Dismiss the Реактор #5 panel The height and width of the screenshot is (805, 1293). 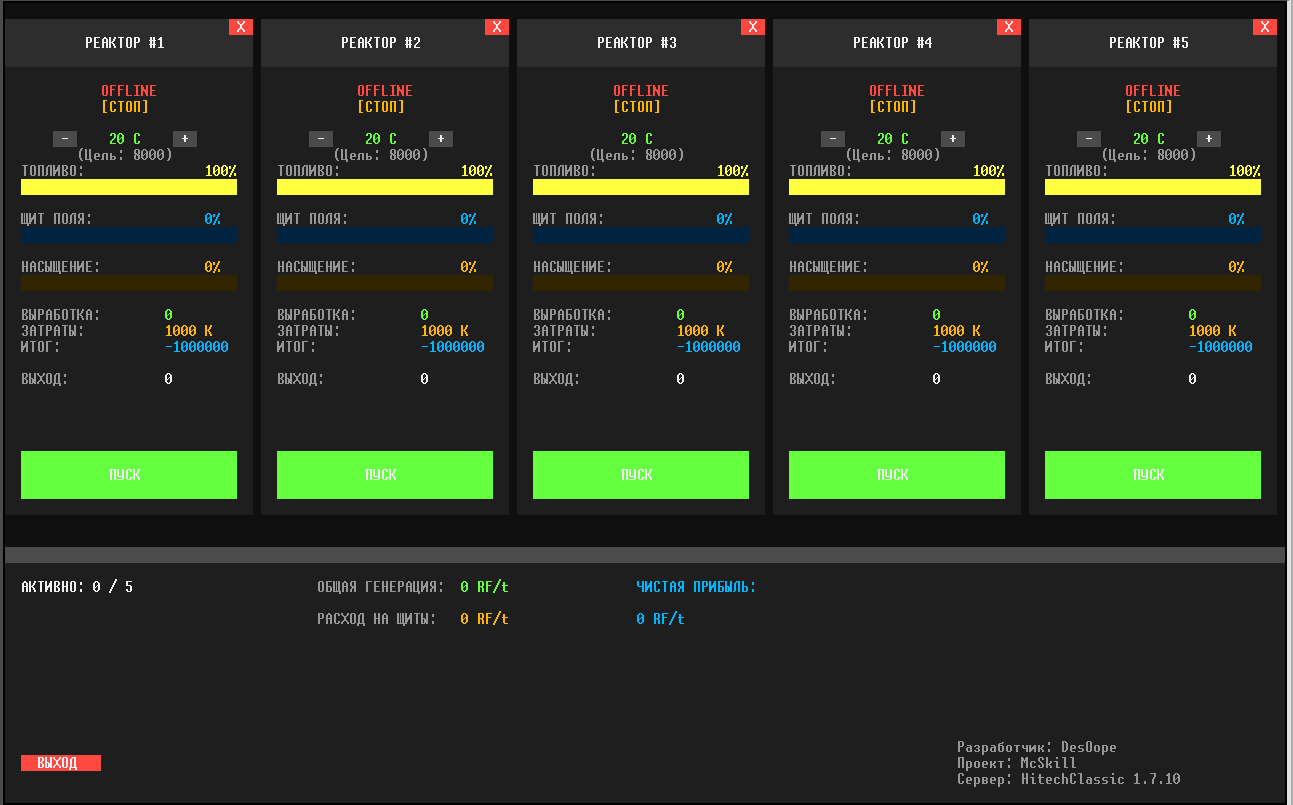[x=1265, y=27]
